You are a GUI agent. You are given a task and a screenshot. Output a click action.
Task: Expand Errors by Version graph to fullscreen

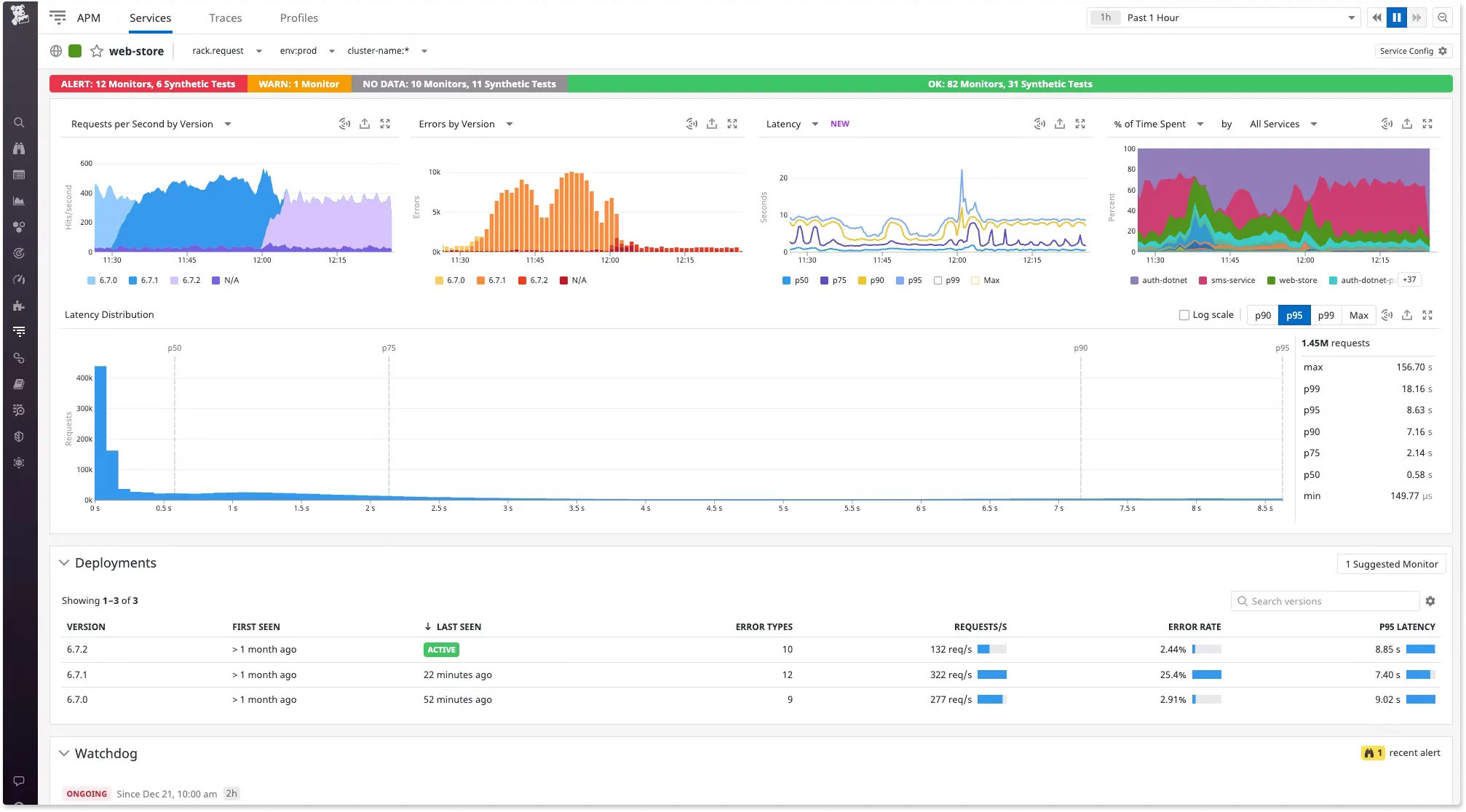coord(732,124)
